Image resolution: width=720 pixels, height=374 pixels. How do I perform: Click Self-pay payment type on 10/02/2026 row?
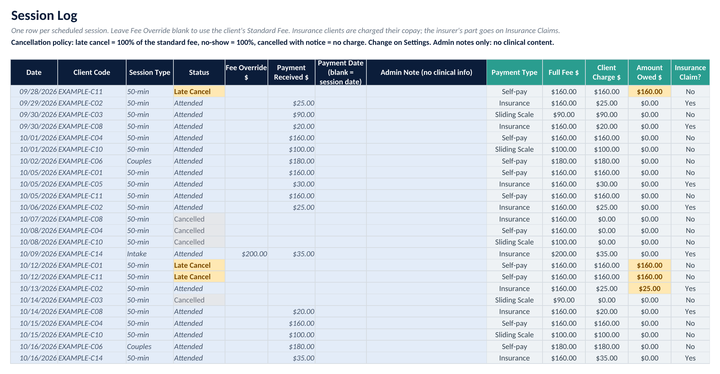[514, 161]
